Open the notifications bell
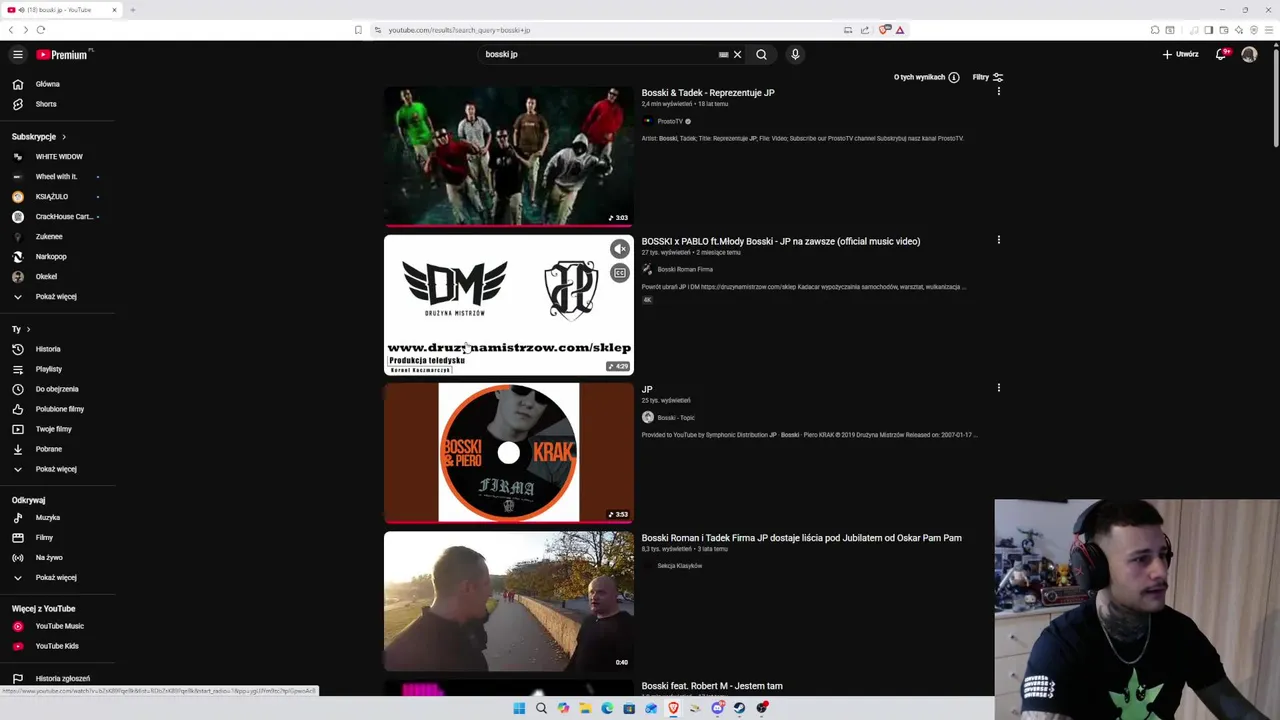This screenshot has width=1280, height=720. pyautogui.click(x=1221, y=55)
